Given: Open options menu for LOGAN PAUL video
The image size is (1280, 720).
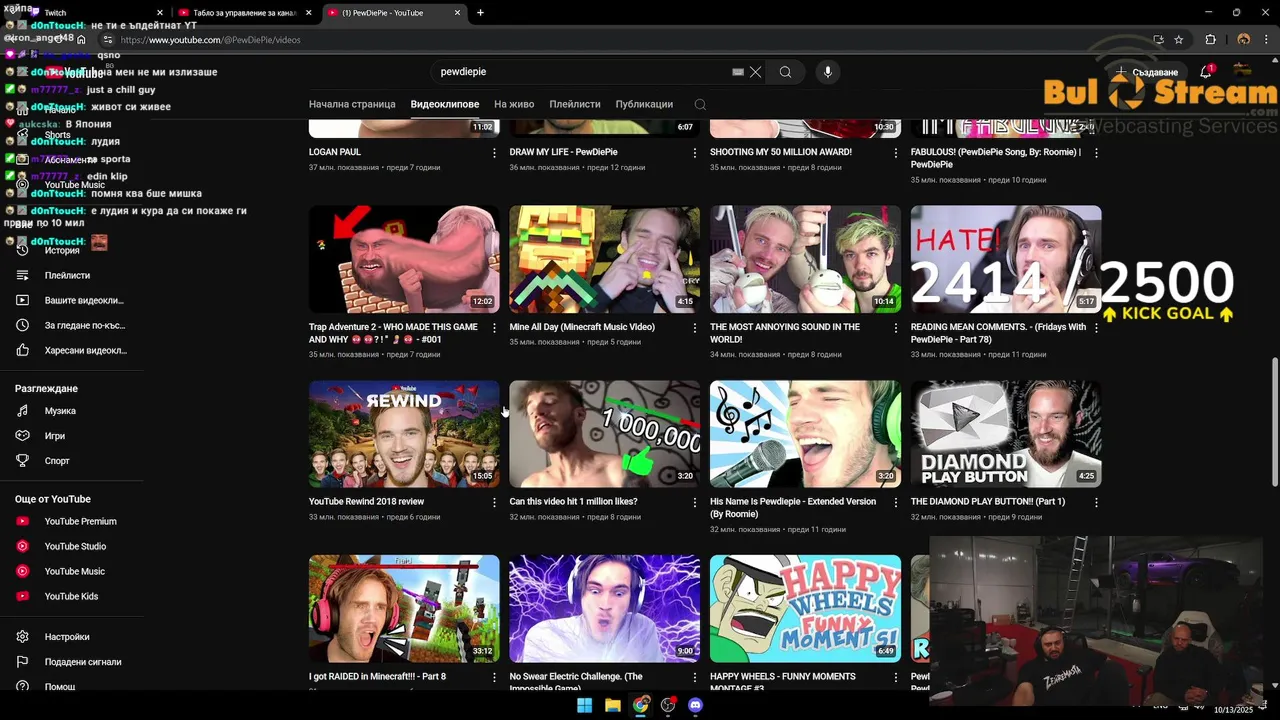Looking at the screenshot, I should pos(494,153).
